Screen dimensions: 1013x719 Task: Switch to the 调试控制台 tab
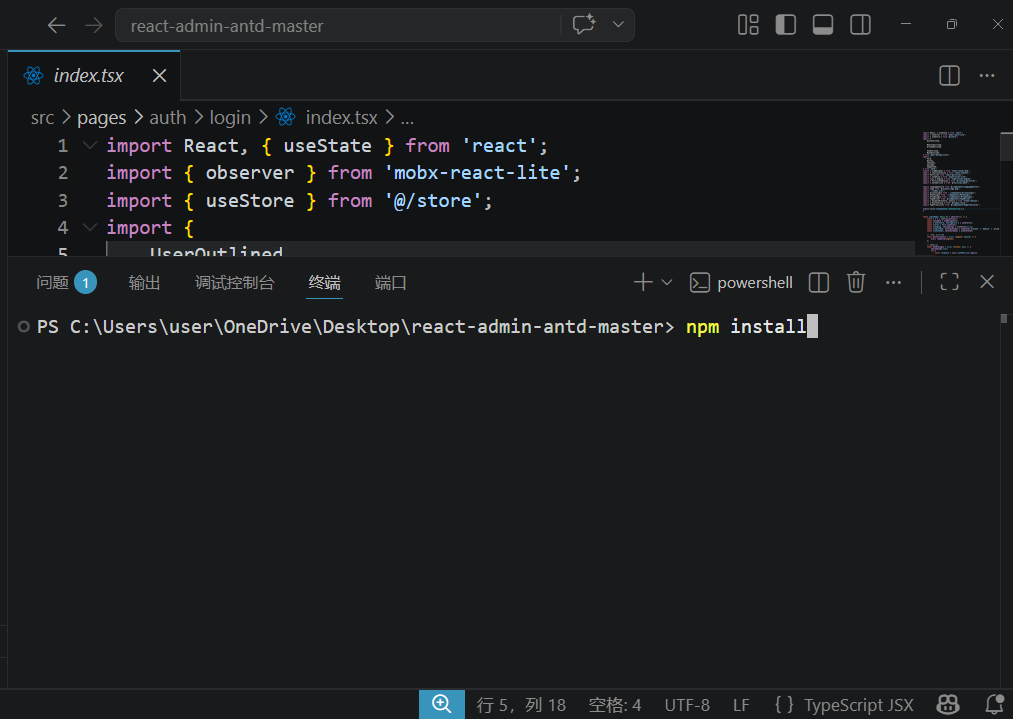click(234, 282)
